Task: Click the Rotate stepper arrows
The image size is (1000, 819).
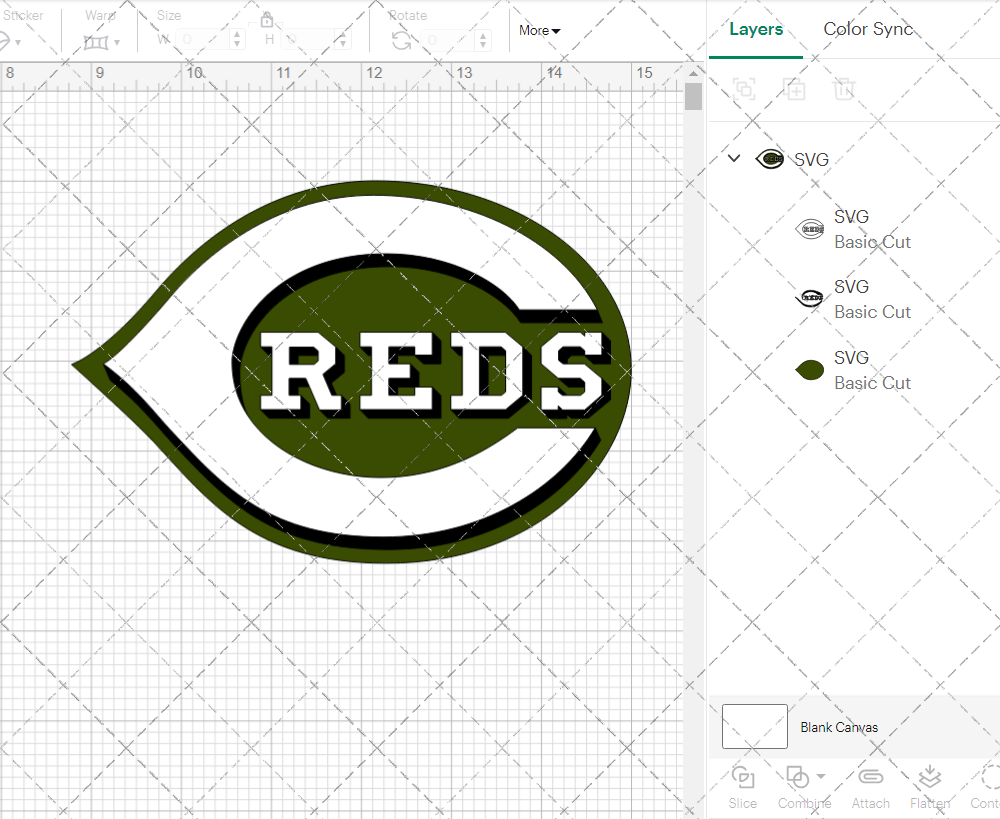Action: (483, 40)
